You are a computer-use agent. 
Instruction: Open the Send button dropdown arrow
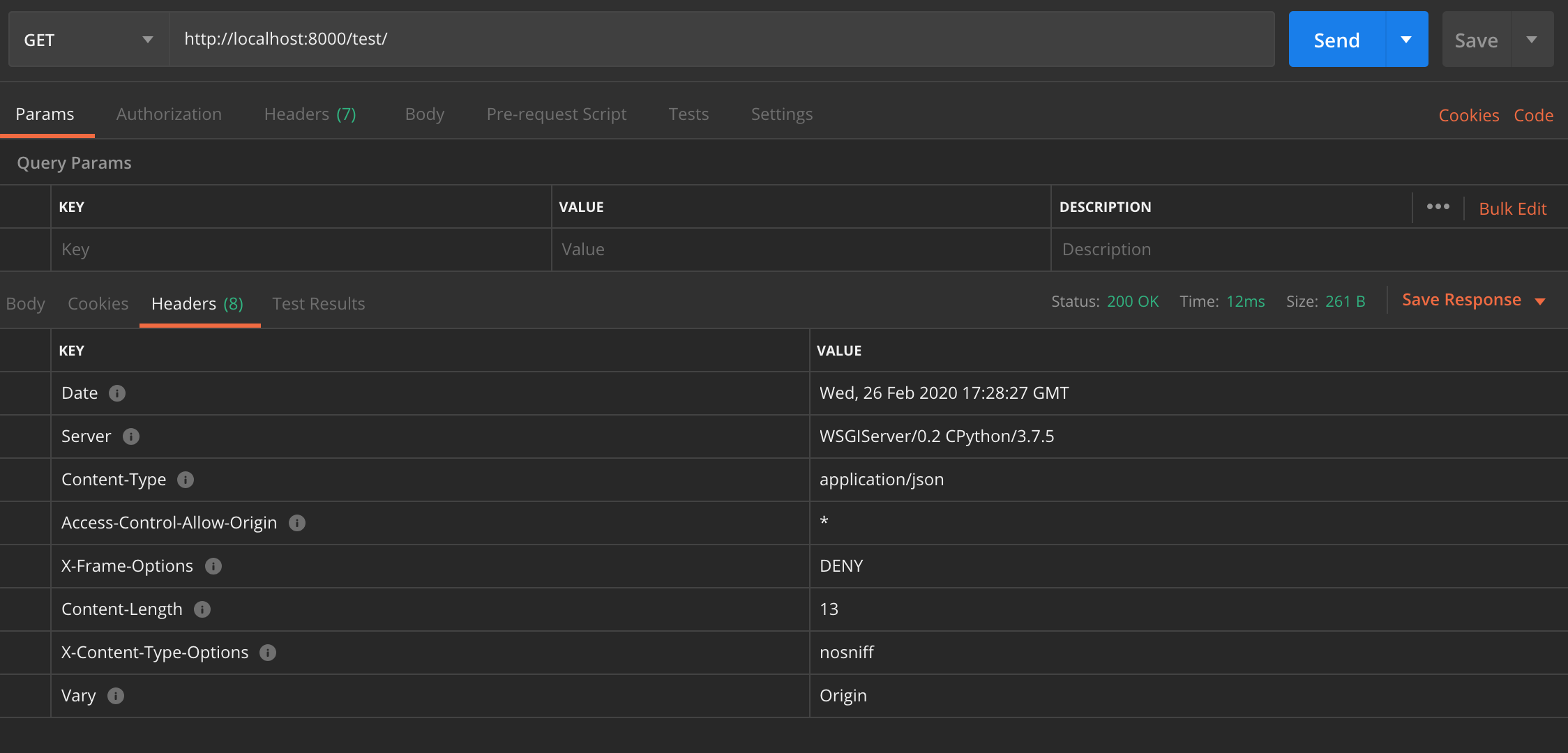(x=1407, y=39)
